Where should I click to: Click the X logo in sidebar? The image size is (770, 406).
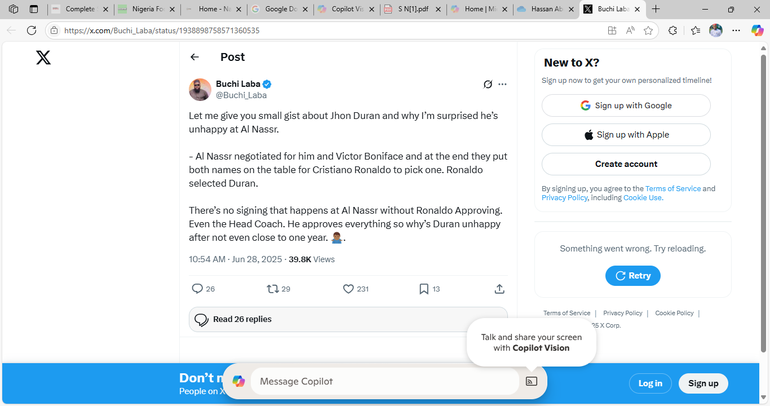pyautogui.click(x=43, y=58)
